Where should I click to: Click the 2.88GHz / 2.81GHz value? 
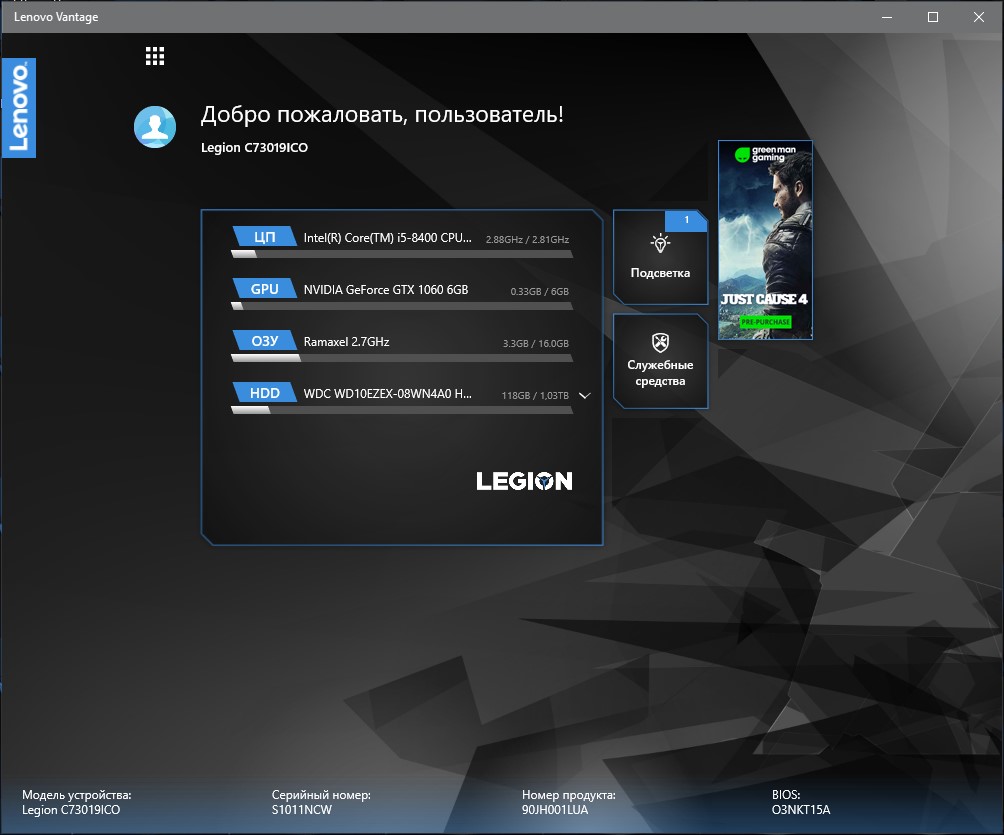pos(527,239)
